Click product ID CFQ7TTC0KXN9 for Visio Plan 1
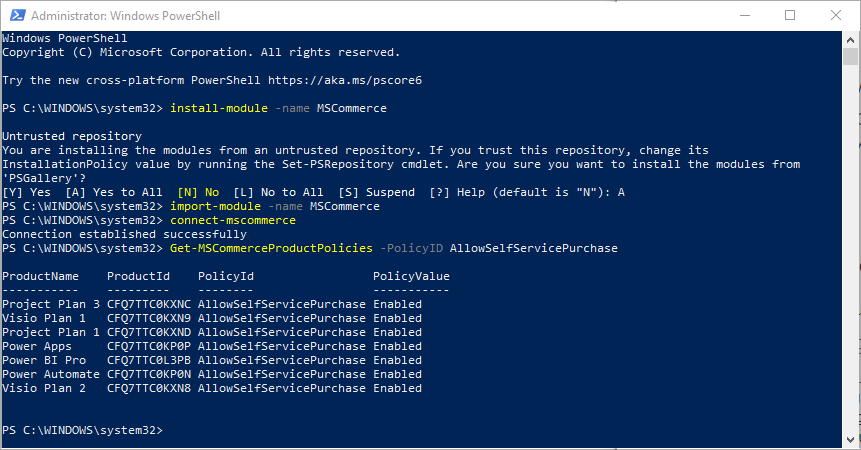861x450 pixels. click(x=149, y=318)
